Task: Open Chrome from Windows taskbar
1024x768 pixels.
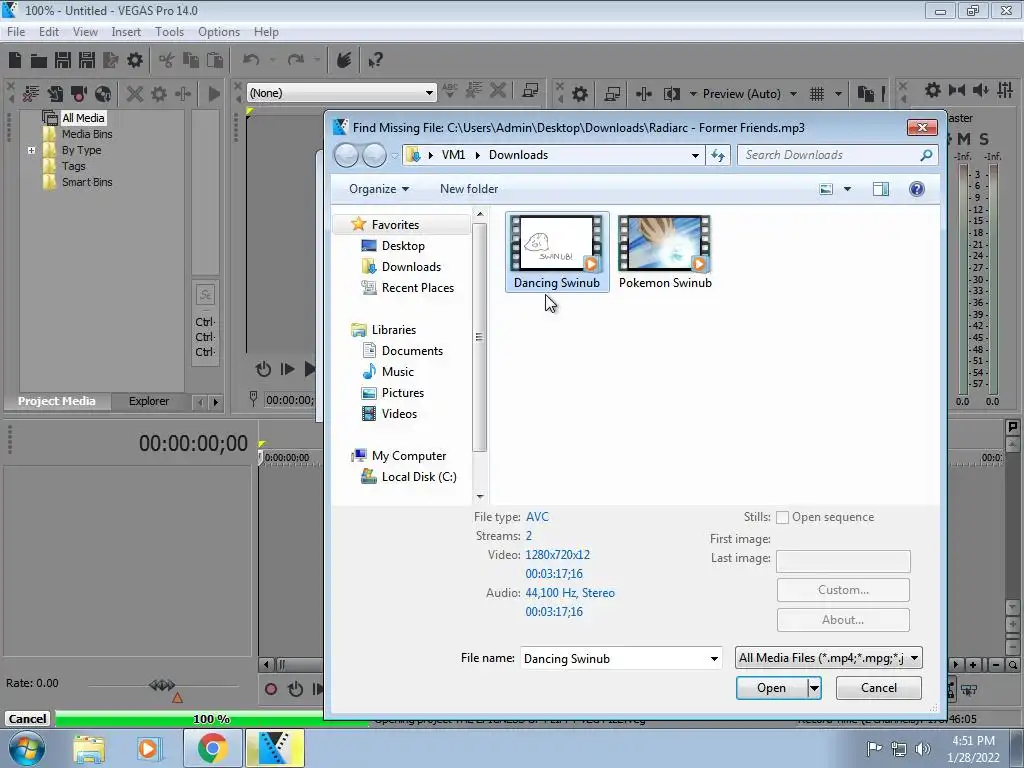Action: tap(212, 748)
